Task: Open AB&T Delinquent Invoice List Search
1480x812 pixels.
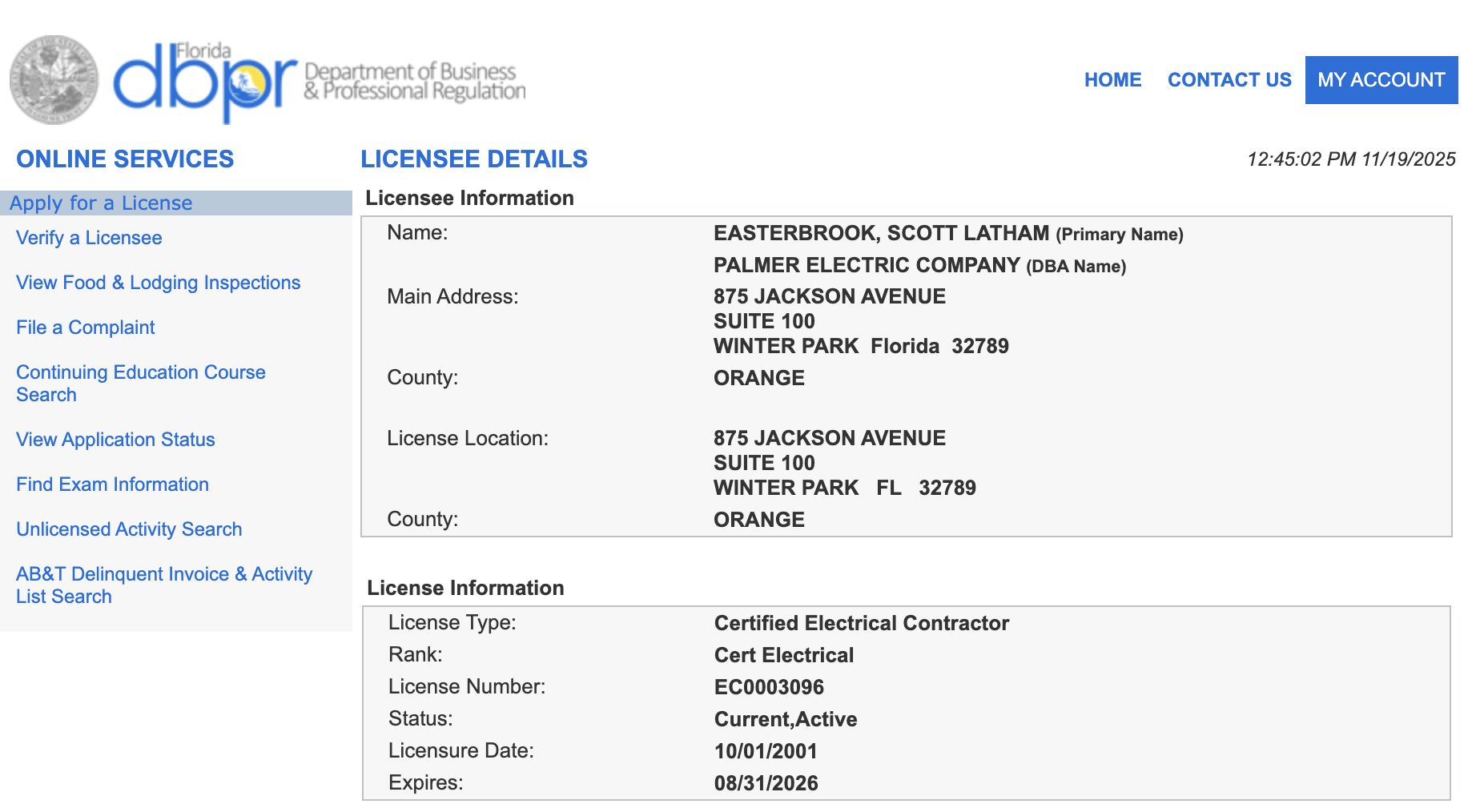Action: pos(163,585)
